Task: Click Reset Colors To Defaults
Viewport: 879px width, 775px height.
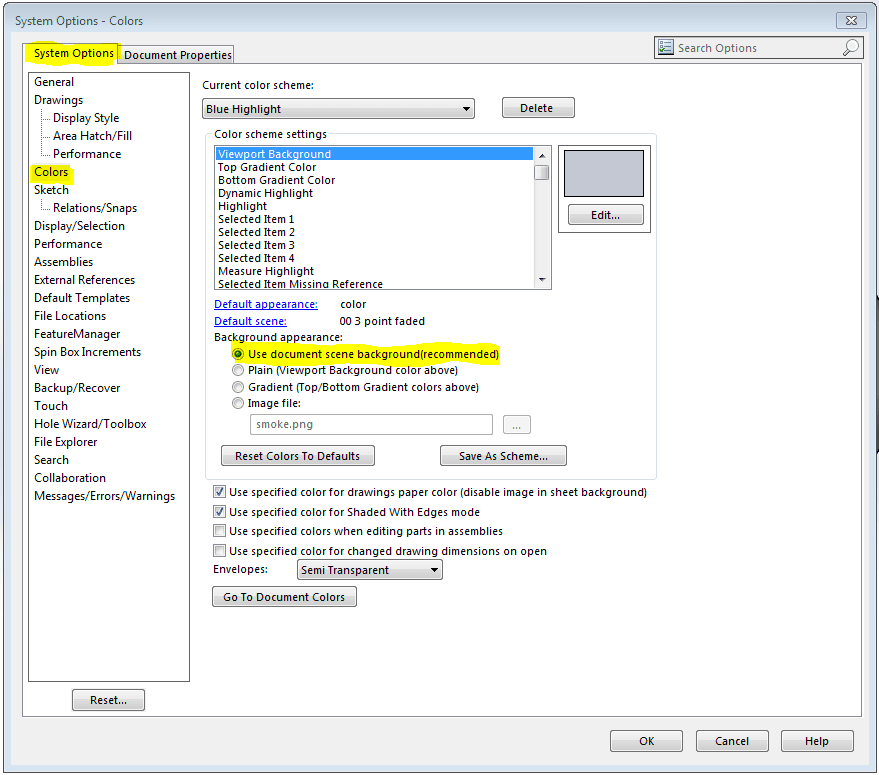Action: point(297,455)
